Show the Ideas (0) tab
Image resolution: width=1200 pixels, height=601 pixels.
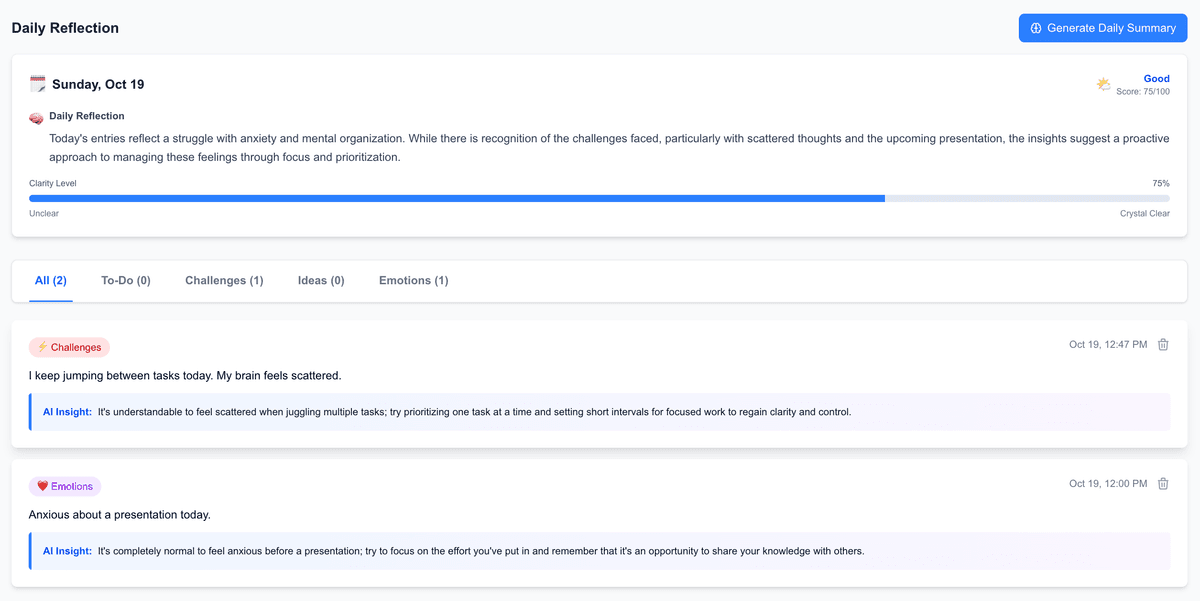point(321,281)
